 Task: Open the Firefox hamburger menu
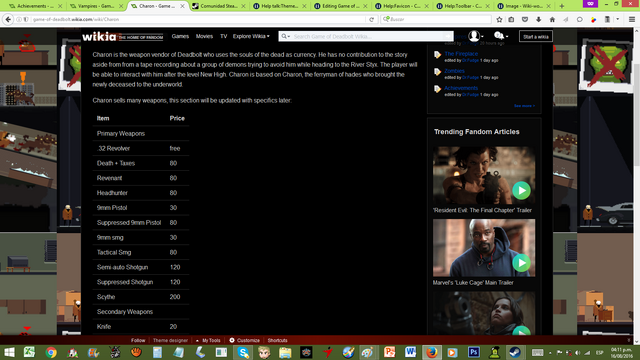click(x=632, y=19)
